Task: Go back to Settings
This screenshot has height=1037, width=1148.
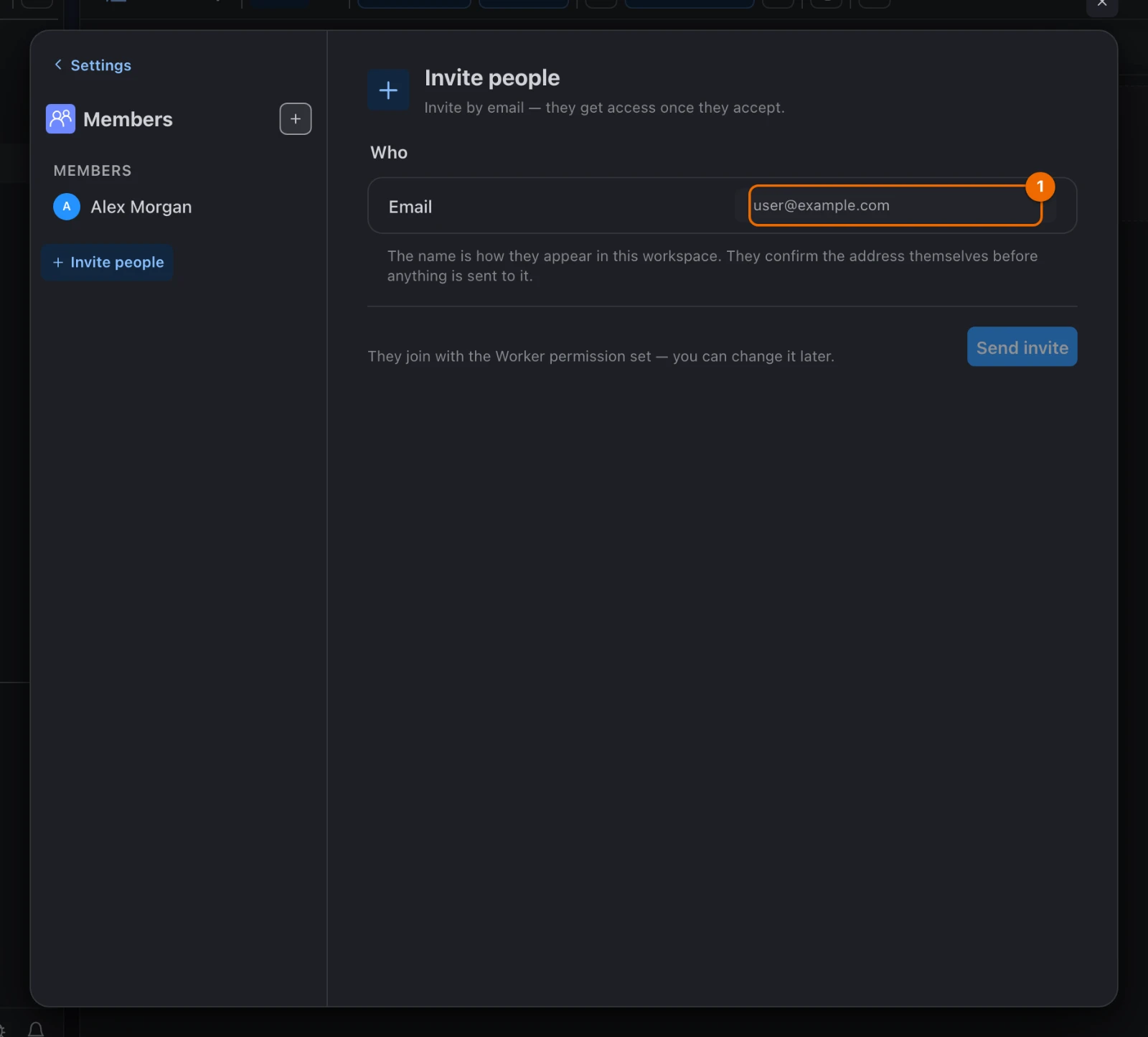Action: pyautogui.click(x=93, y=65)
